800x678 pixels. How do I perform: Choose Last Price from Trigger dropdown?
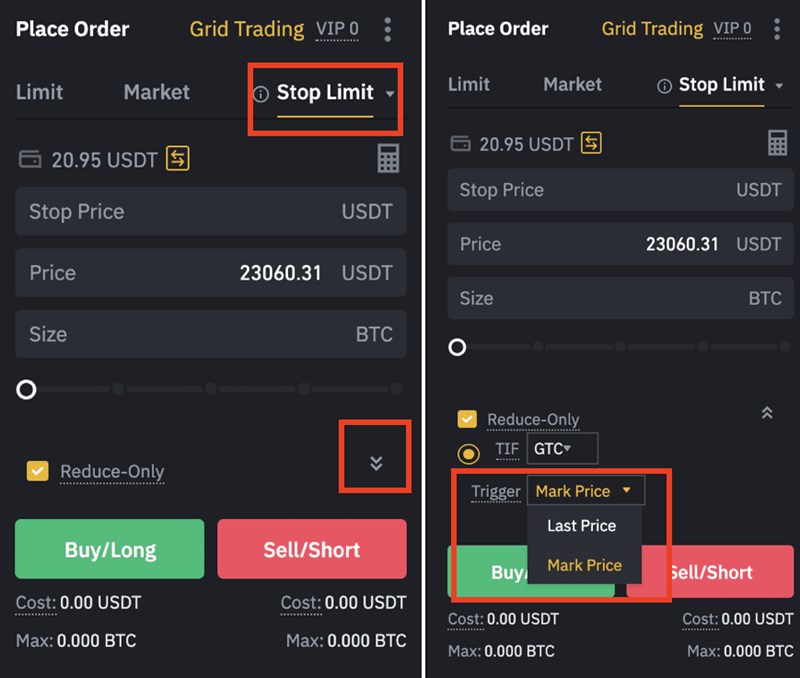tap(581, 526)
